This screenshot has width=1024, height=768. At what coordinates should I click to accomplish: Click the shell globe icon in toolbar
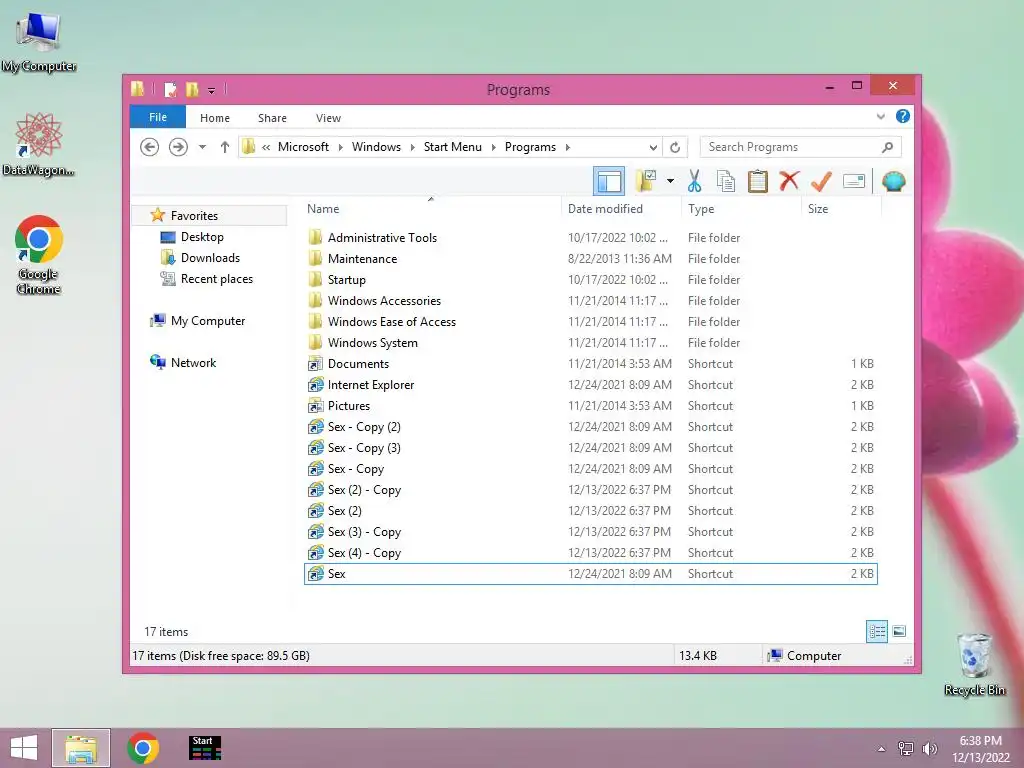[x=893, y=181]
